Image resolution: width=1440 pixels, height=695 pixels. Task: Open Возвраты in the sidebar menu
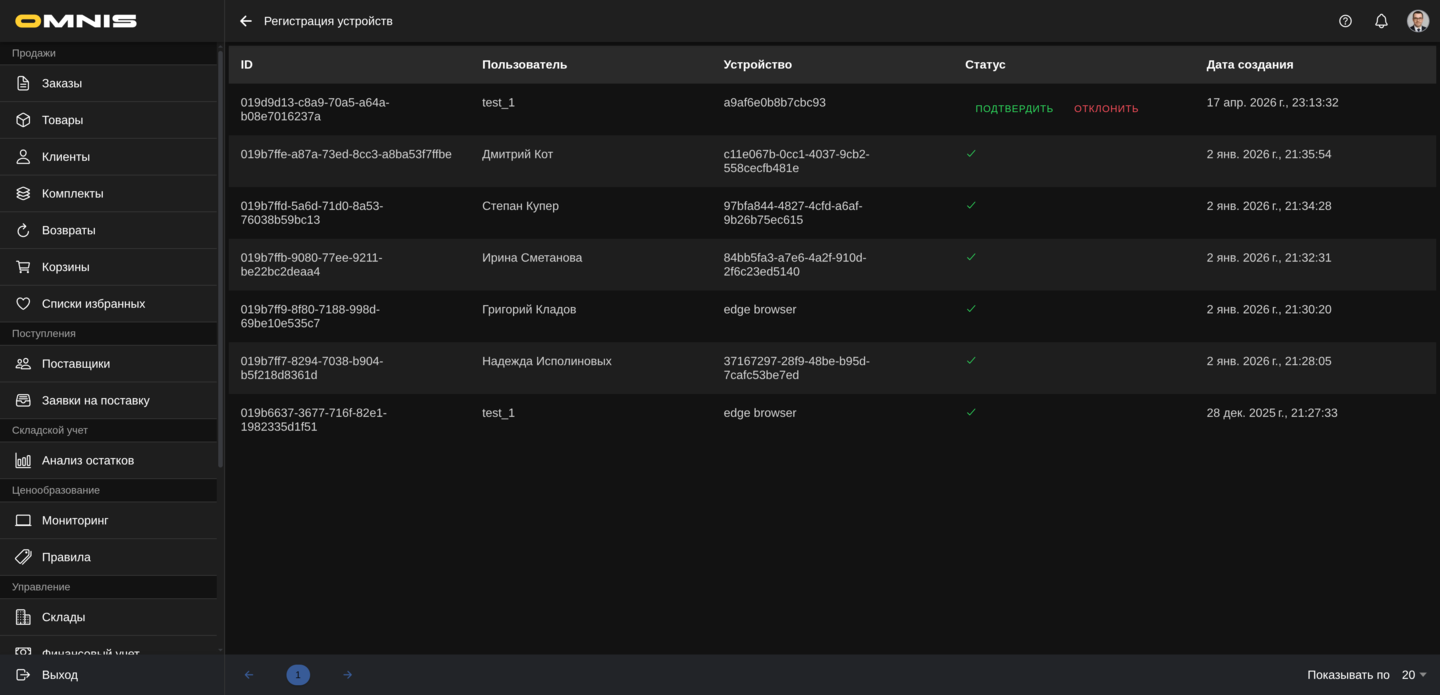68,230
